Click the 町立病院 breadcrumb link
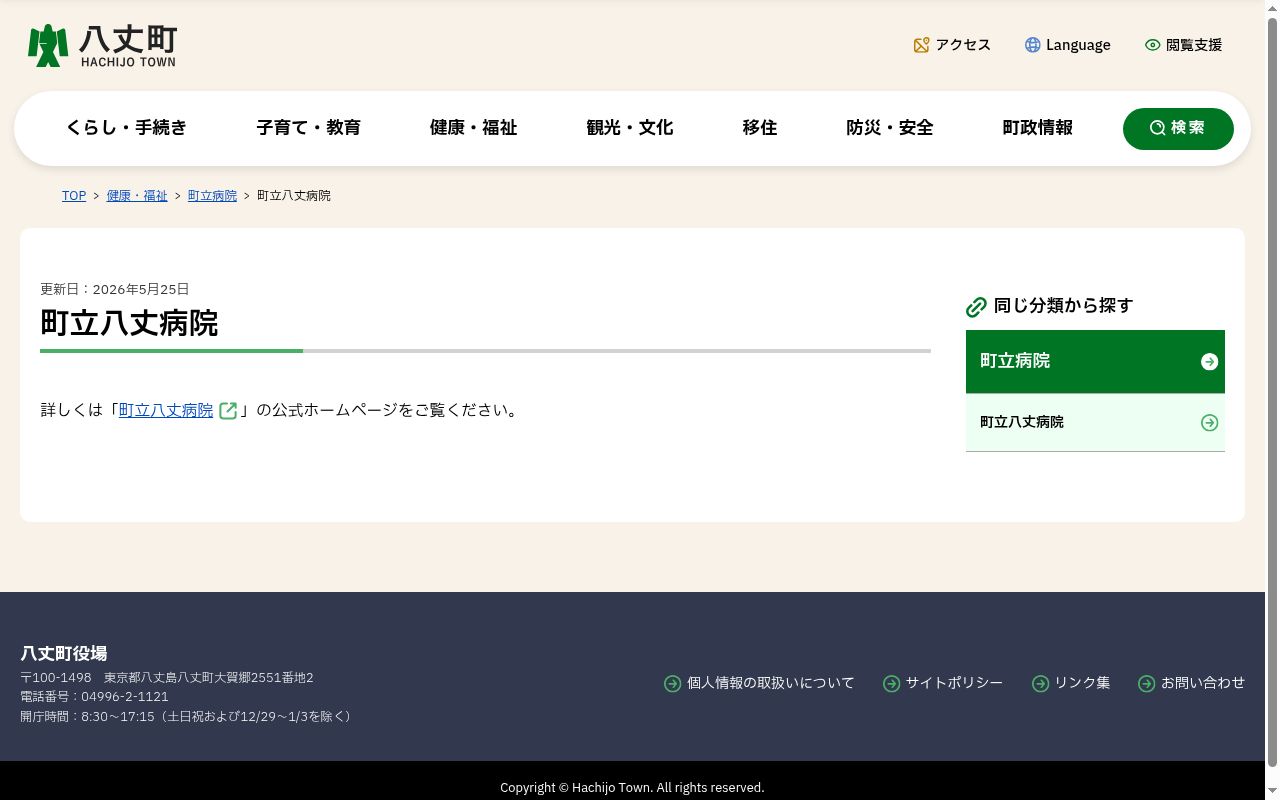Image resolution: width=1280 pixels, height=800 pixels. coord(212,196)
